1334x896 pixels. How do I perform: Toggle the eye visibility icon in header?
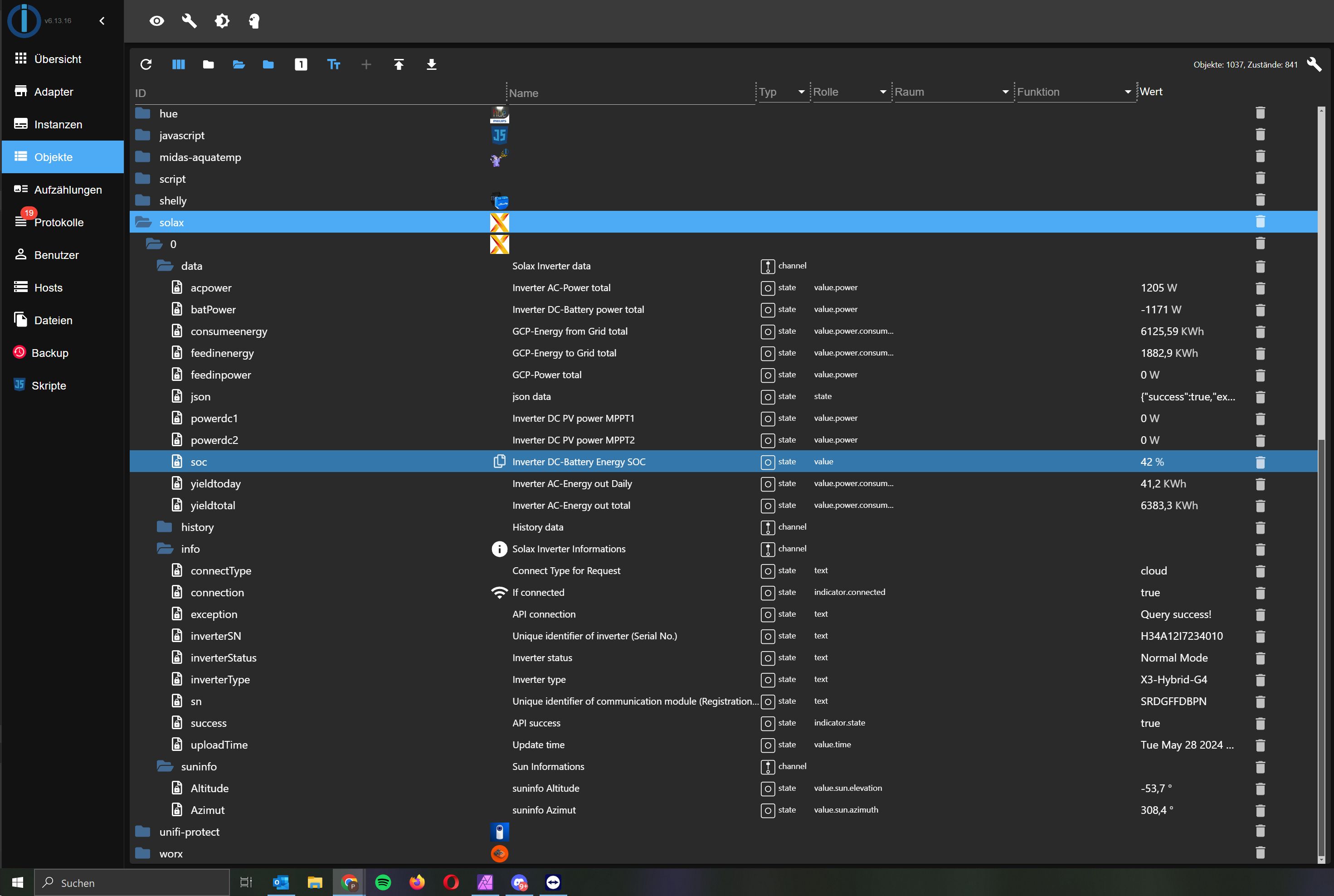[156, 21]
